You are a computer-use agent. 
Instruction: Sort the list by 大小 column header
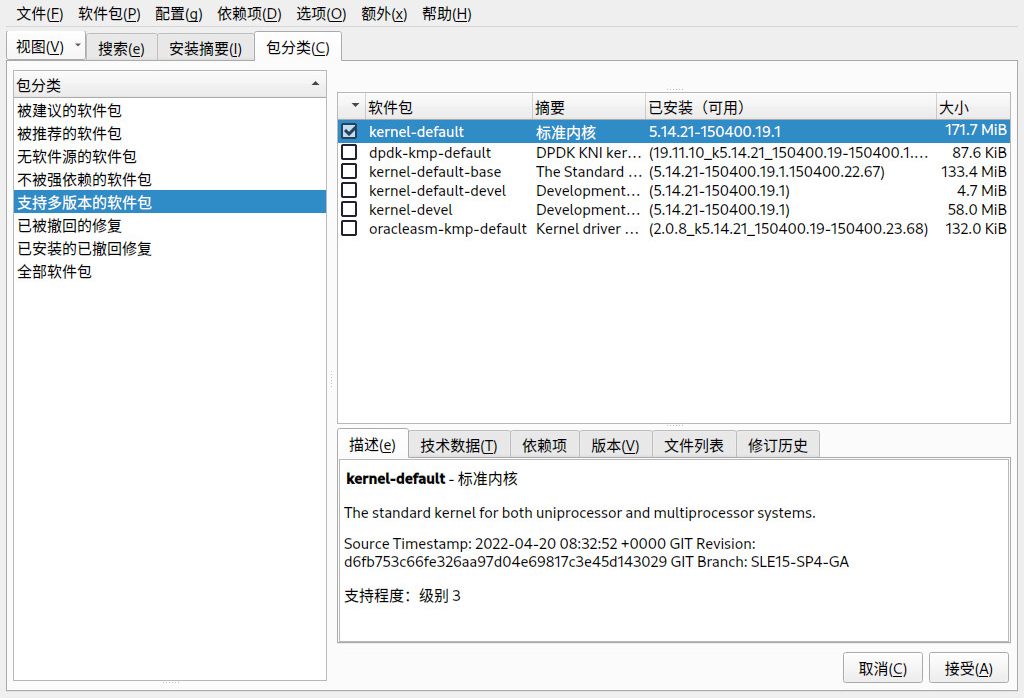[x=971, y=107]
